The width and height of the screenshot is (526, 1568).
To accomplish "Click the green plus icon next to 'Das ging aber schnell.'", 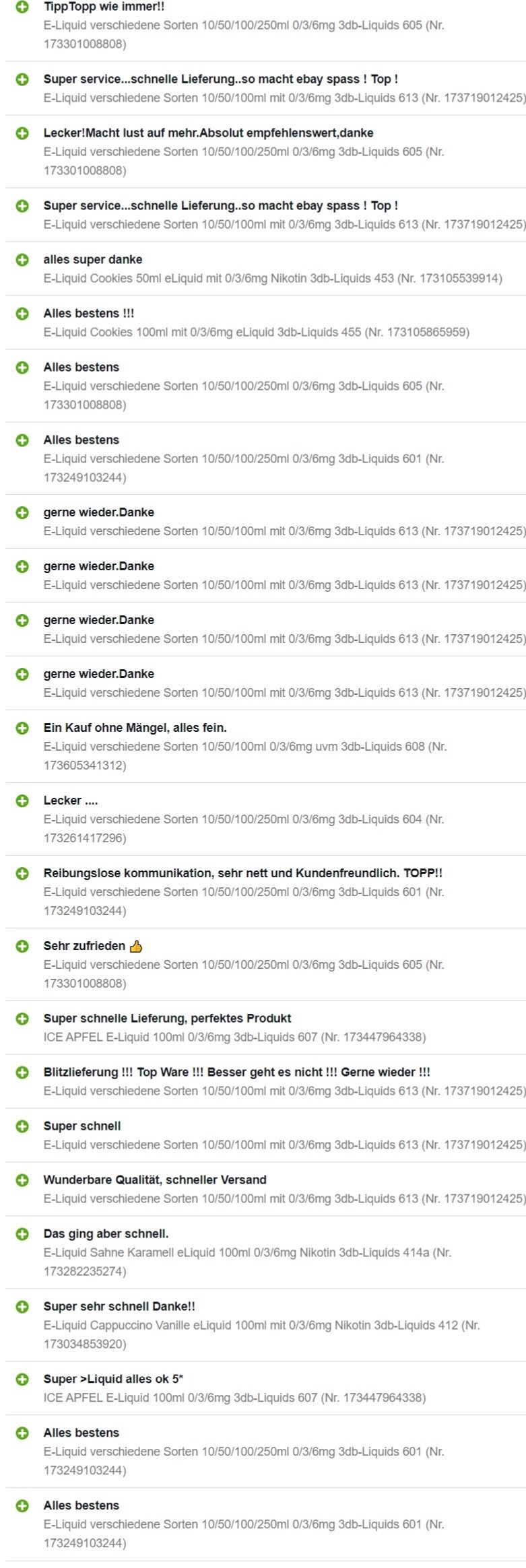I will tap(22, 1234).
